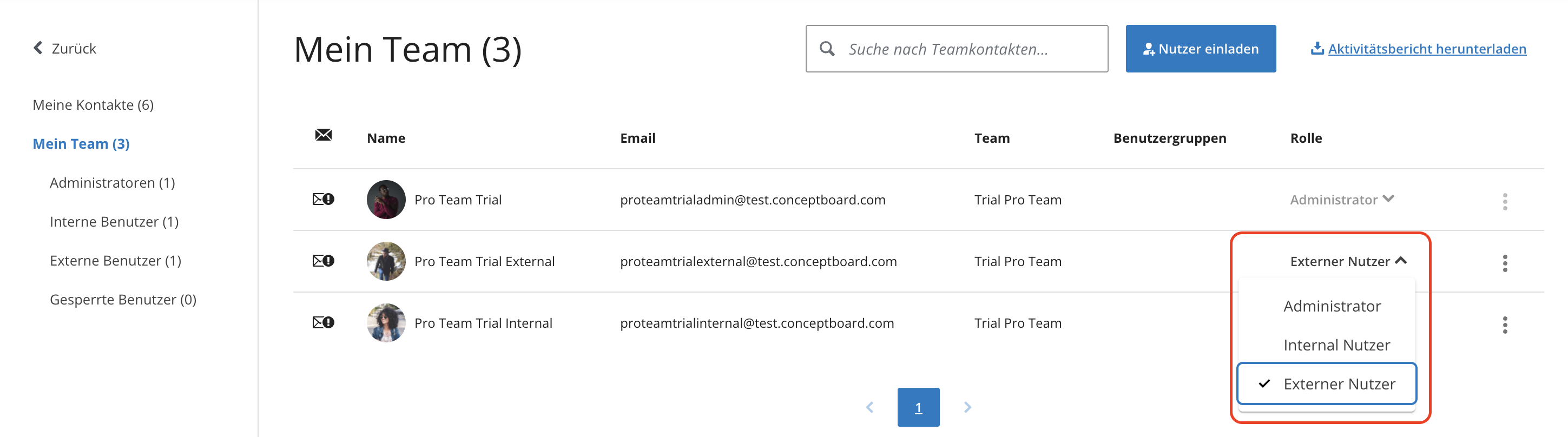Open three-dot menu for Pro Team Trial Internal
Viewport: 1568px width, 437px height.
click(1505, 325)
